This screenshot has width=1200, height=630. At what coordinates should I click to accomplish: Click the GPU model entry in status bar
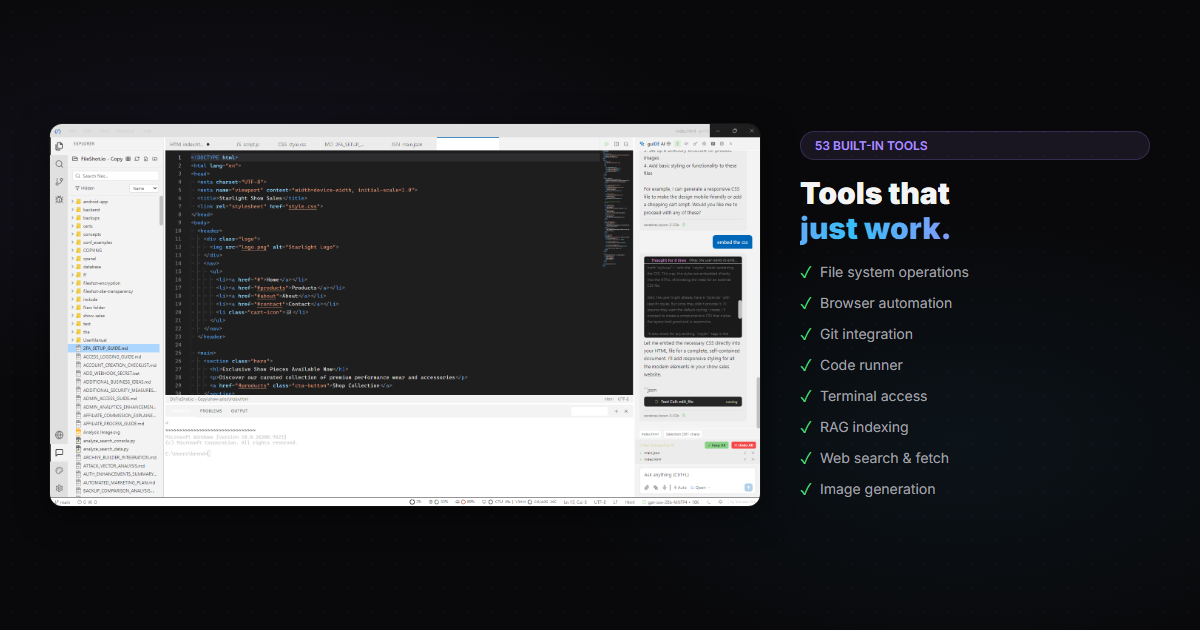click(670, 502)
